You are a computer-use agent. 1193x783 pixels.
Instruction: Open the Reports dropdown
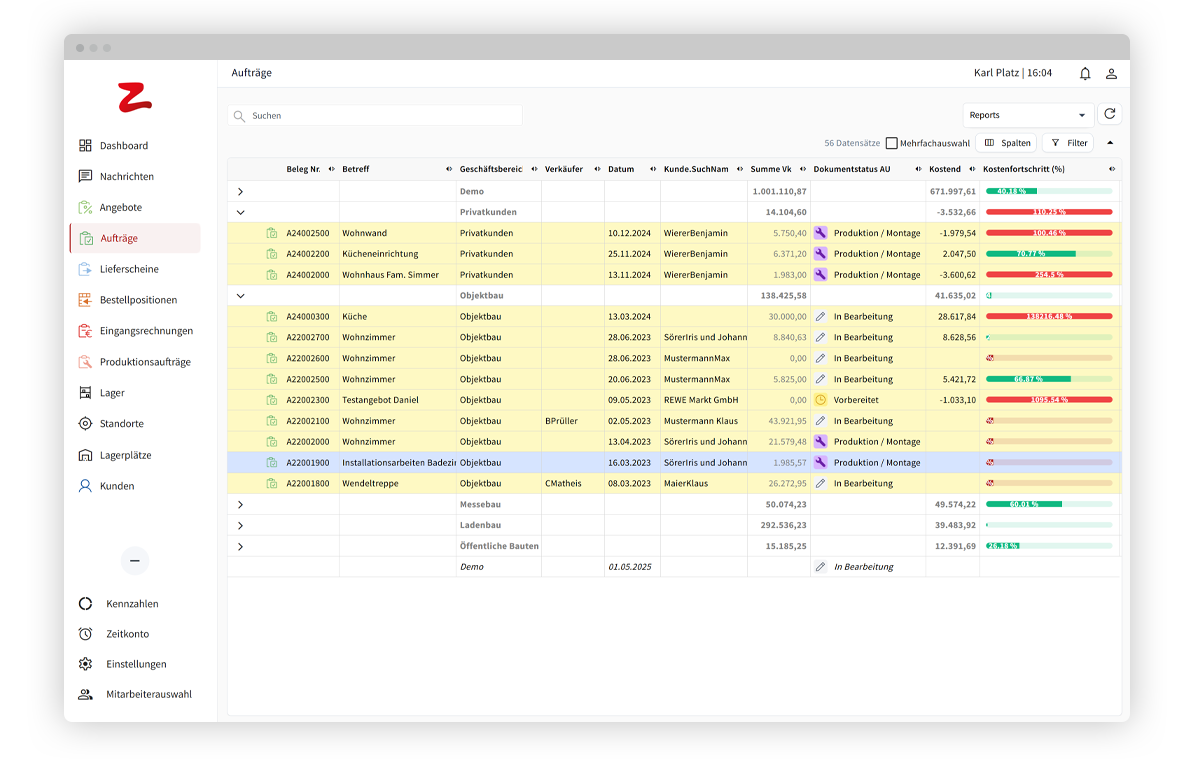1028,115
